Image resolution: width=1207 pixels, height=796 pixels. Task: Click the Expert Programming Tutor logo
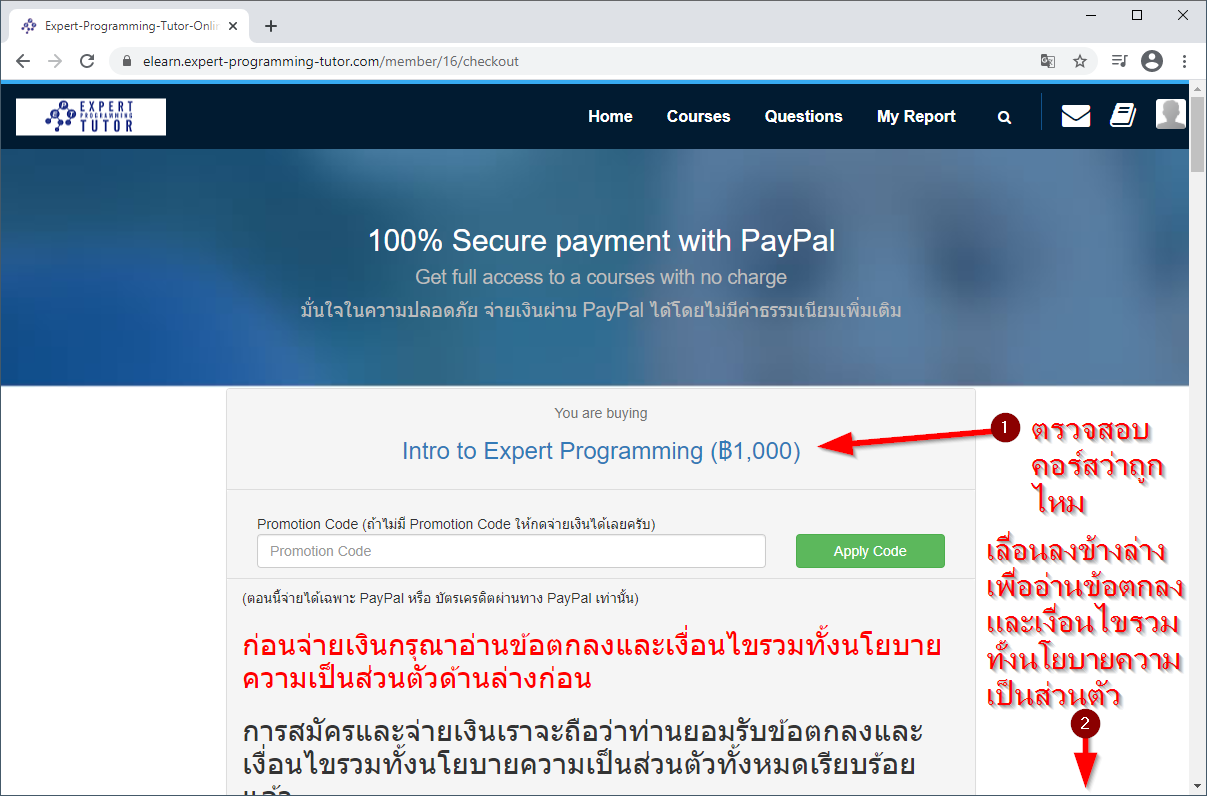(x=91, y=116)
